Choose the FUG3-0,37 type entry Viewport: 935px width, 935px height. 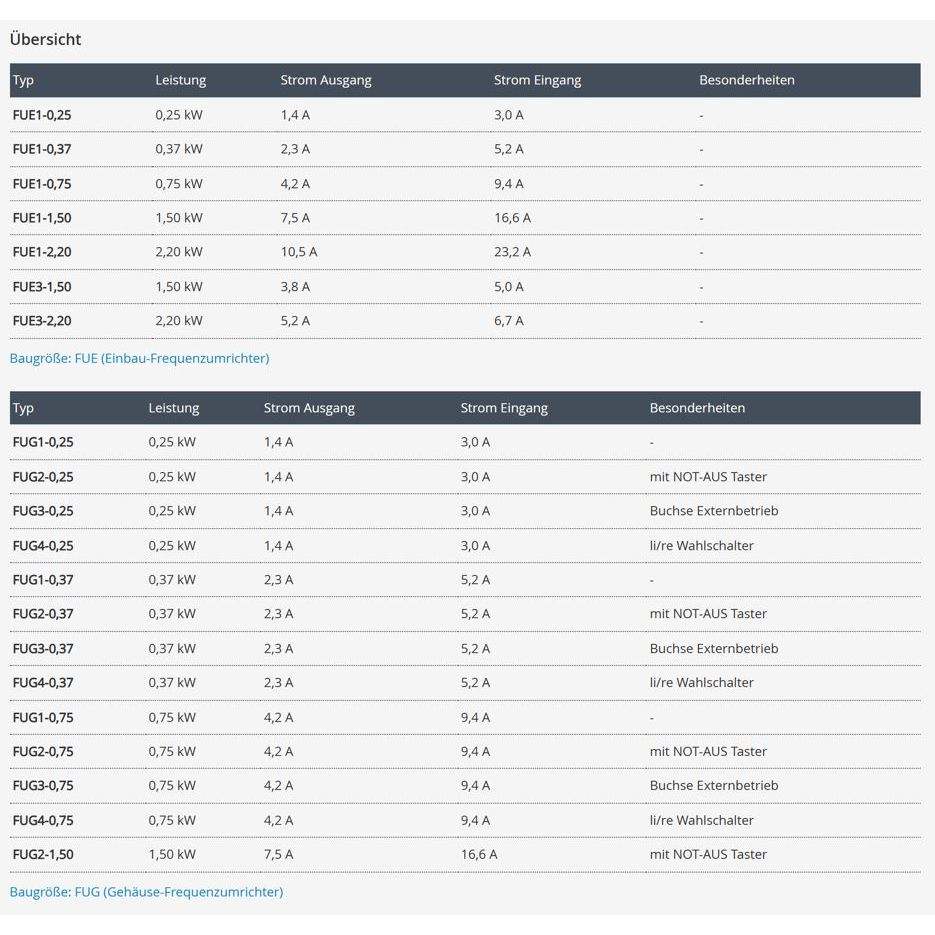click(x=43, y=649)
